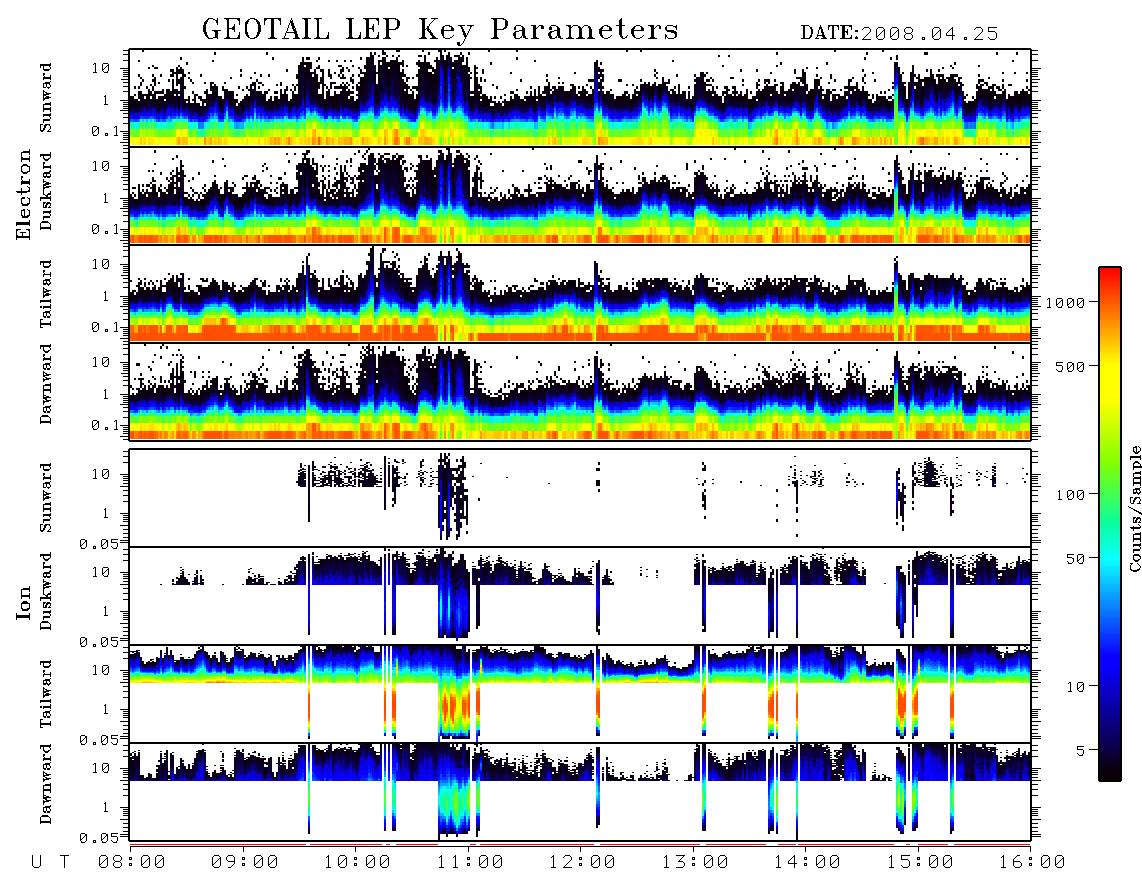The height and width of the screenshot is (880, 1142).
Task: Click the Electron Dawnward spectrogram panel
Action: coord(580,391)
